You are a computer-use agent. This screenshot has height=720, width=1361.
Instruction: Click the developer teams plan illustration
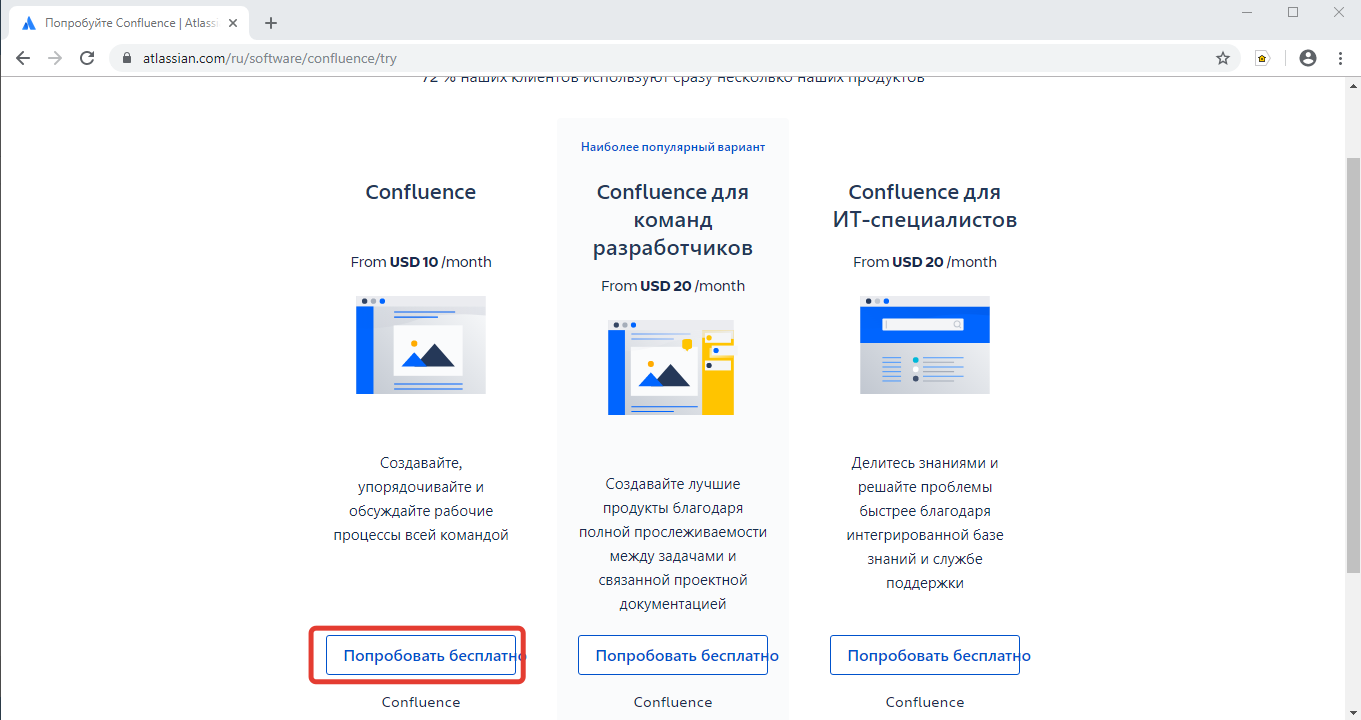point(671,367)
